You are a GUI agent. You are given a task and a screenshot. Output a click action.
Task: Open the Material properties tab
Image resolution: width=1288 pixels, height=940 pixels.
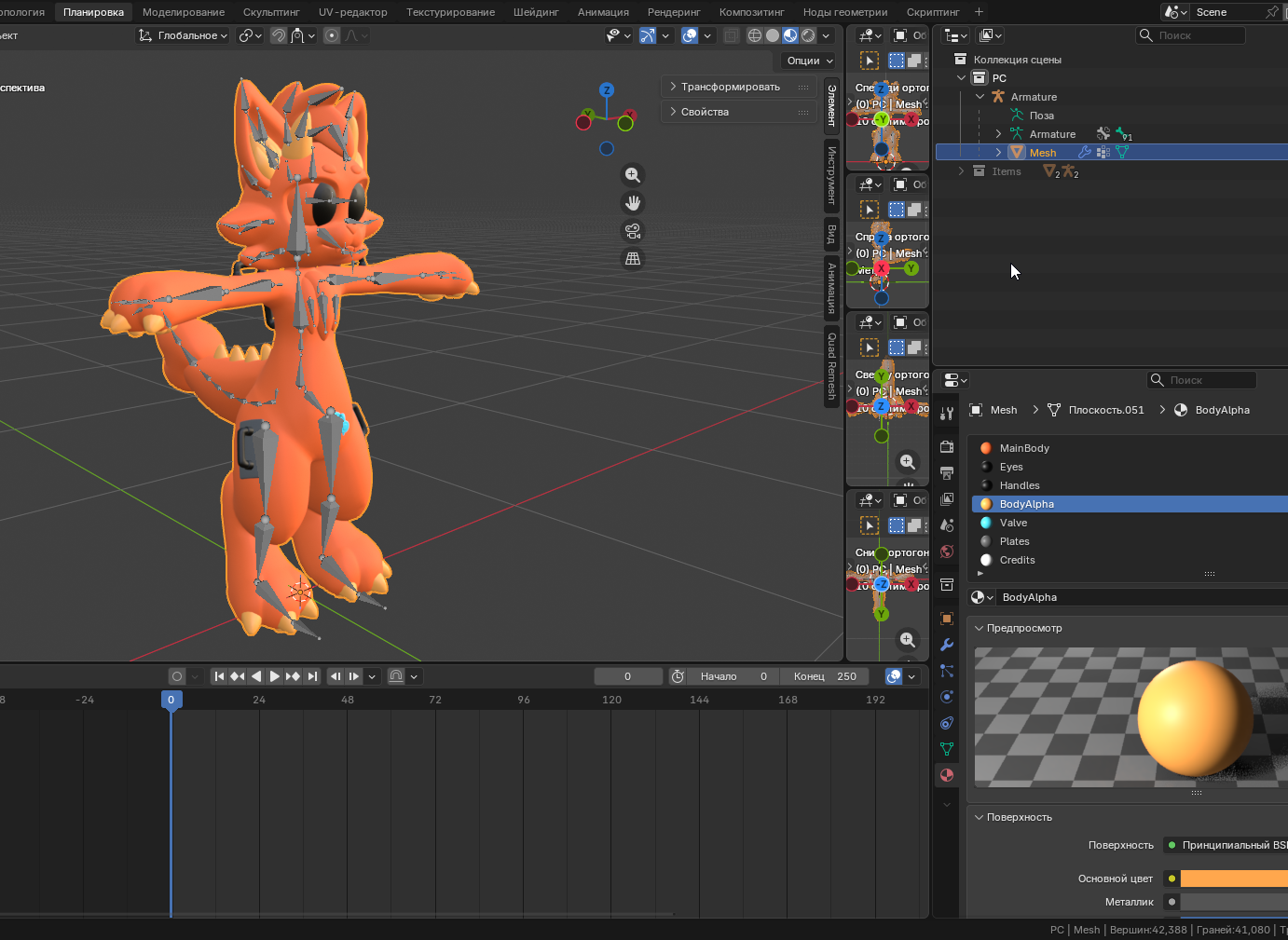tap(946, 775)
